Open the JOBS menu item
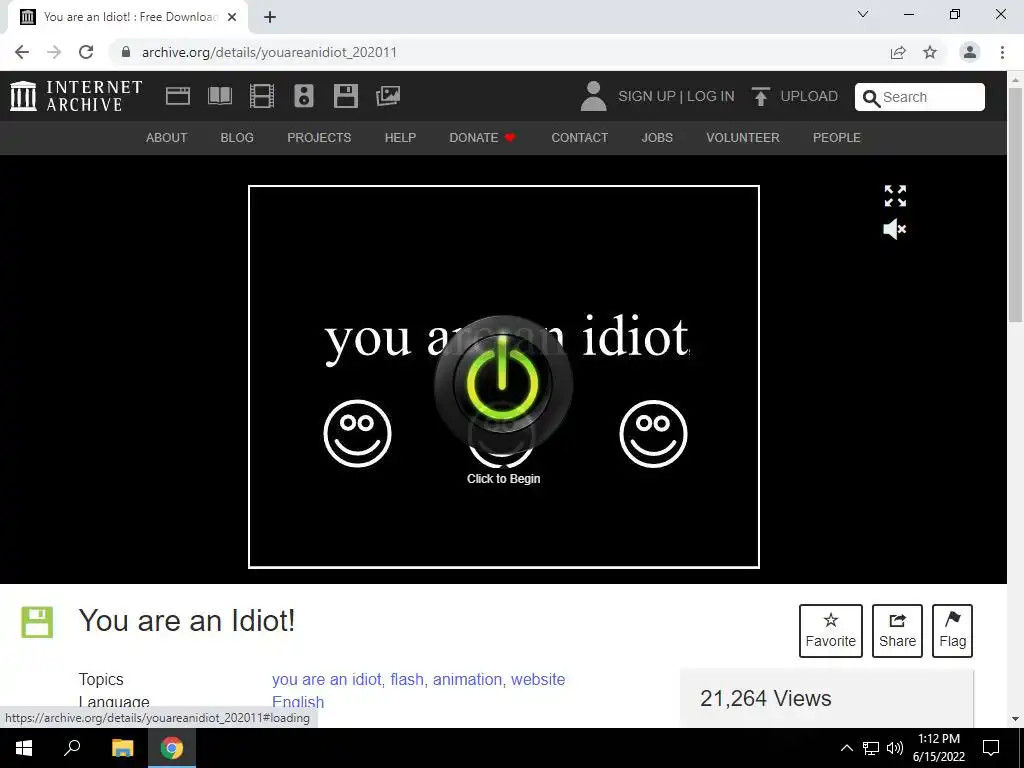Image resolution: width=1024 pixels, height=768 pixels. (x=657, y=138)
